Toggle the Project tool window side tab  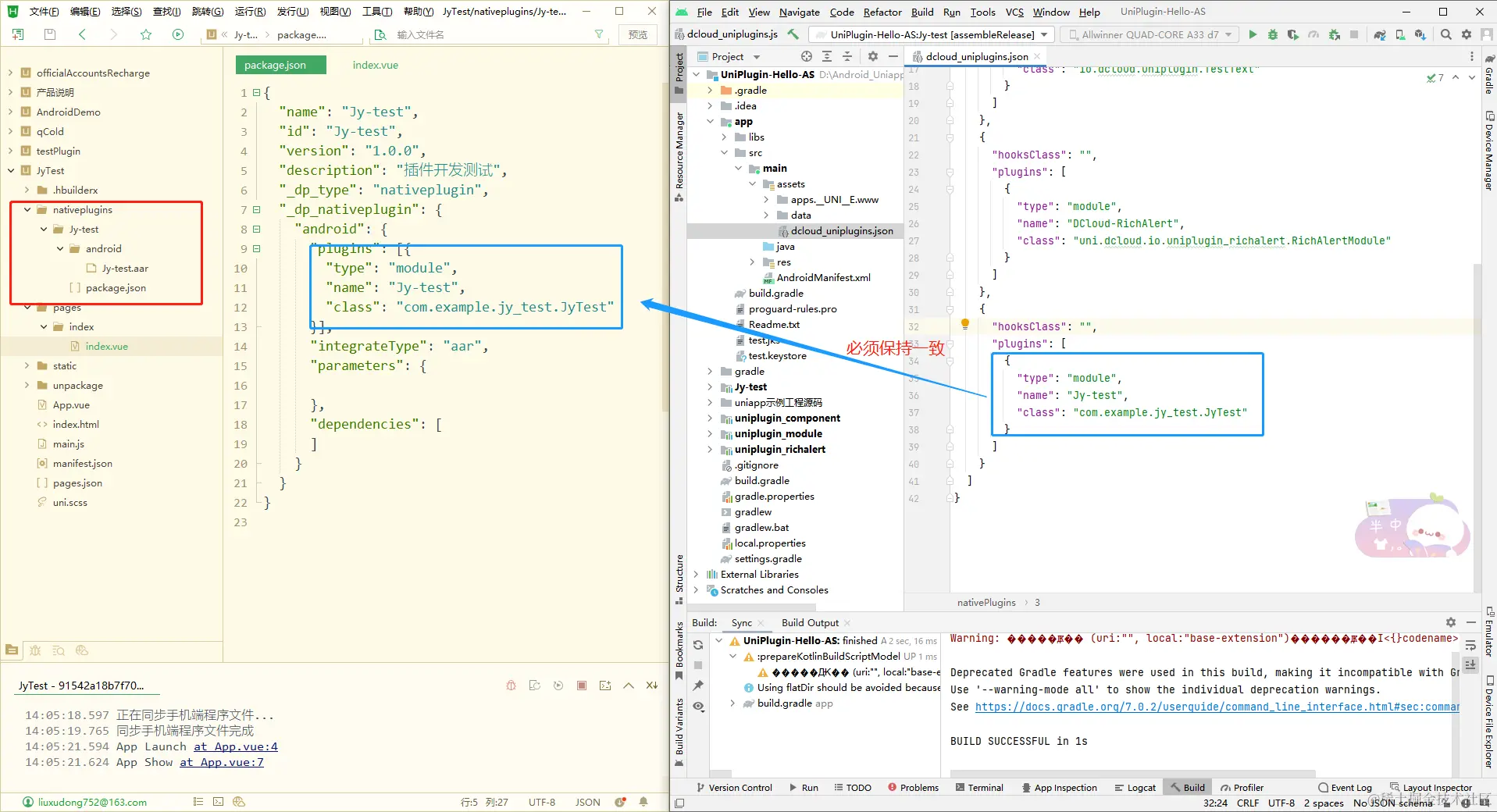[679, 73]
